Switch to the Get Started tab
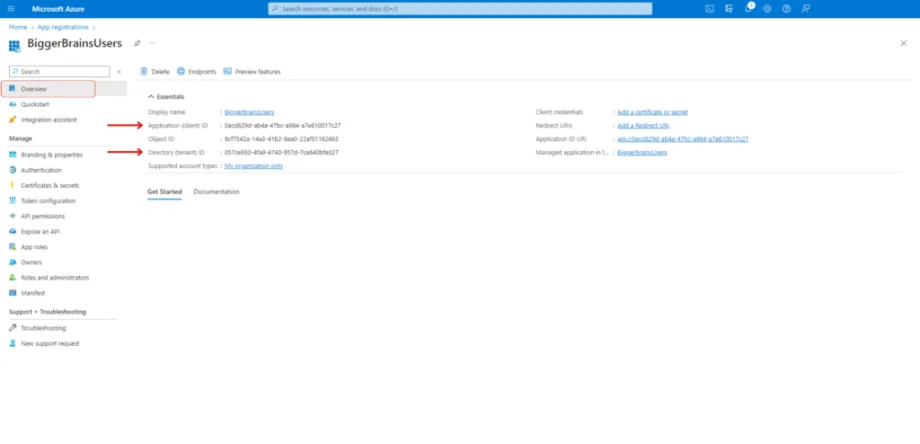Screen dimensions: 920x444 [x=164, y=192]
